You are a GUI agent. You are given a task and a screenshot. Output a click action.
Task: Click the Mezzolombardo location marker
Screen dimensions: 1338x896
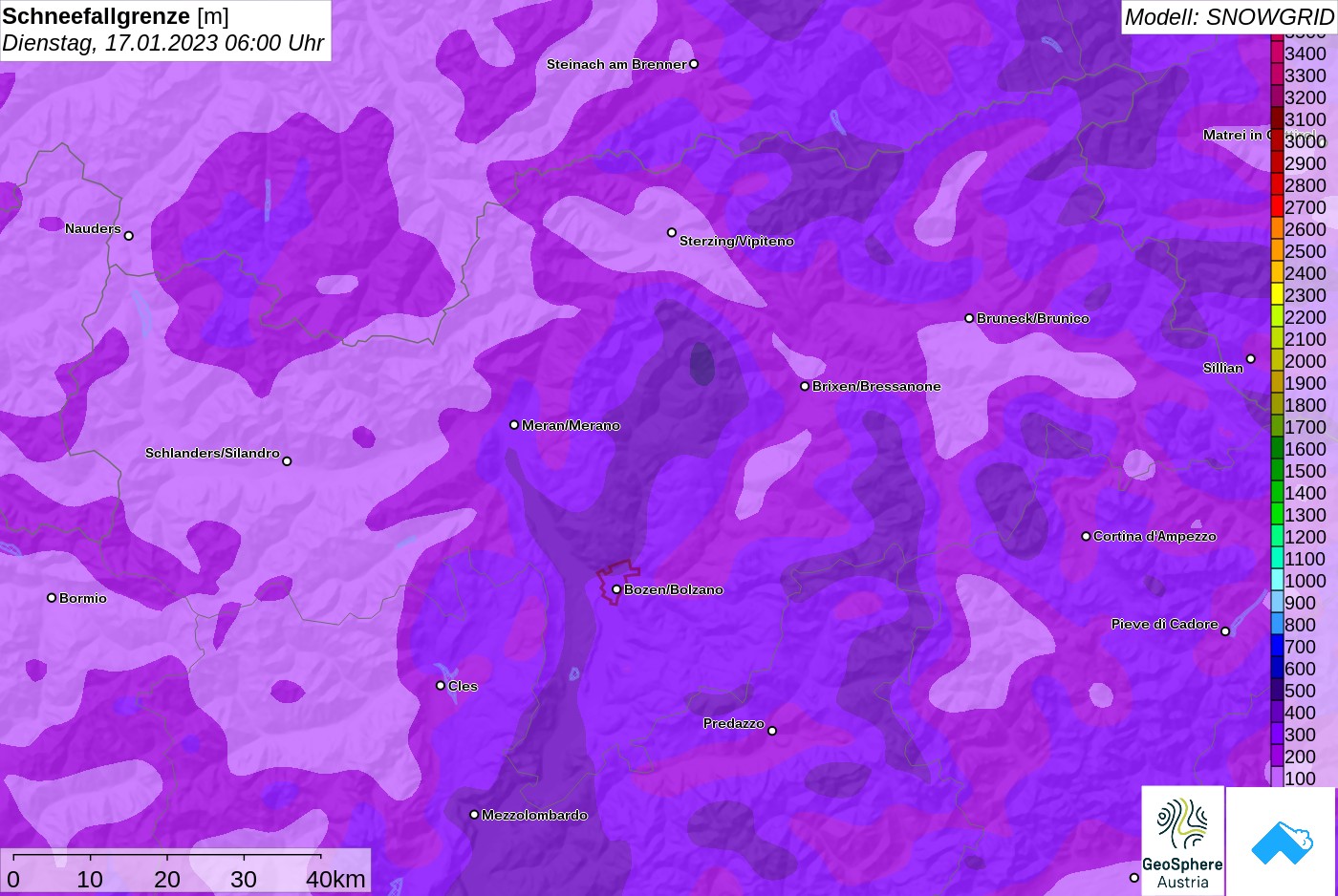click(x=474, y=815)
